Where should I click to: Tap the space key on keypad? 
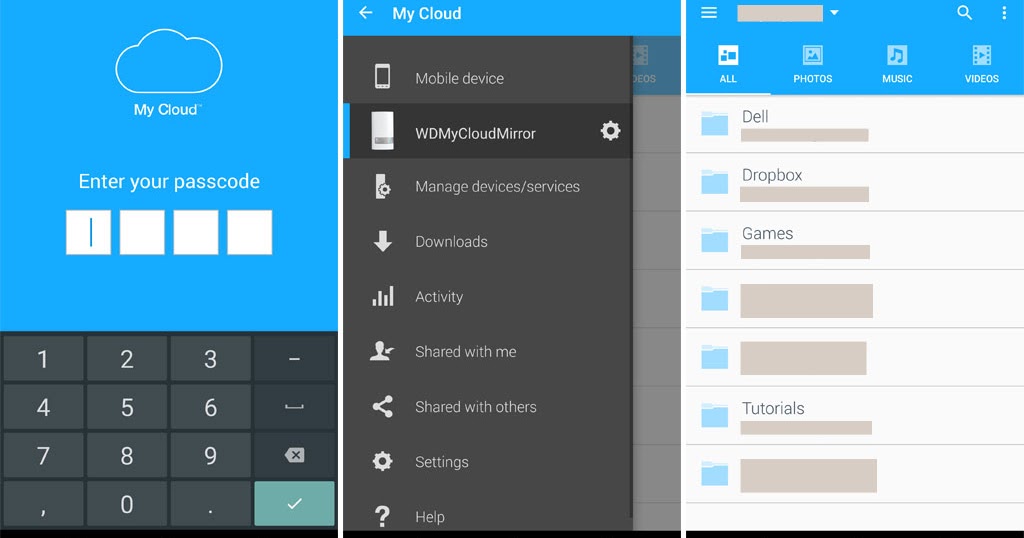click(x=295, y=407)
